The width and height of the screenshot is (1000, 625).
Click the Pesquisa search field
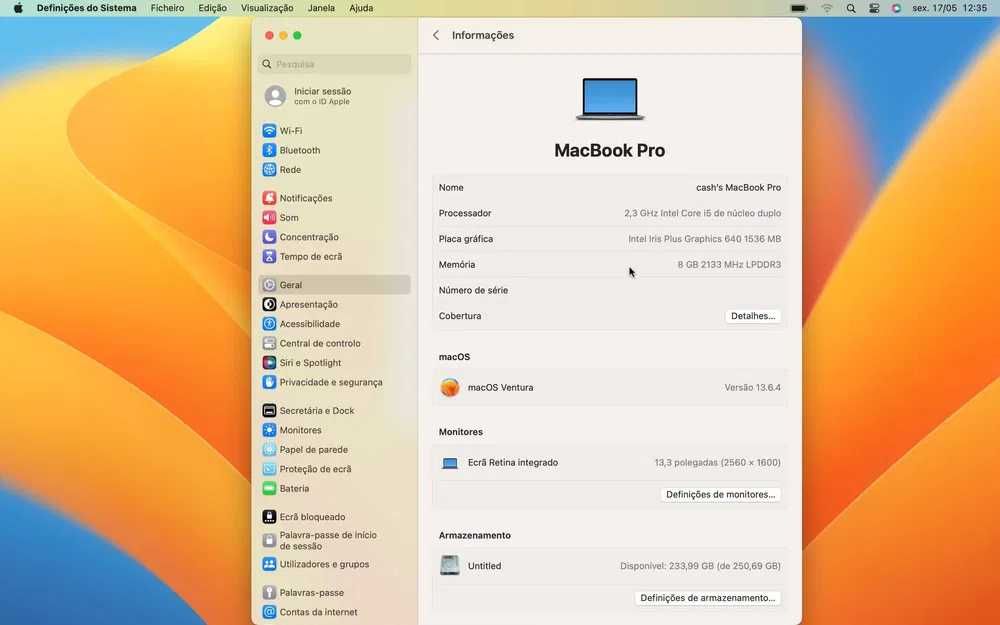(335, 64)
